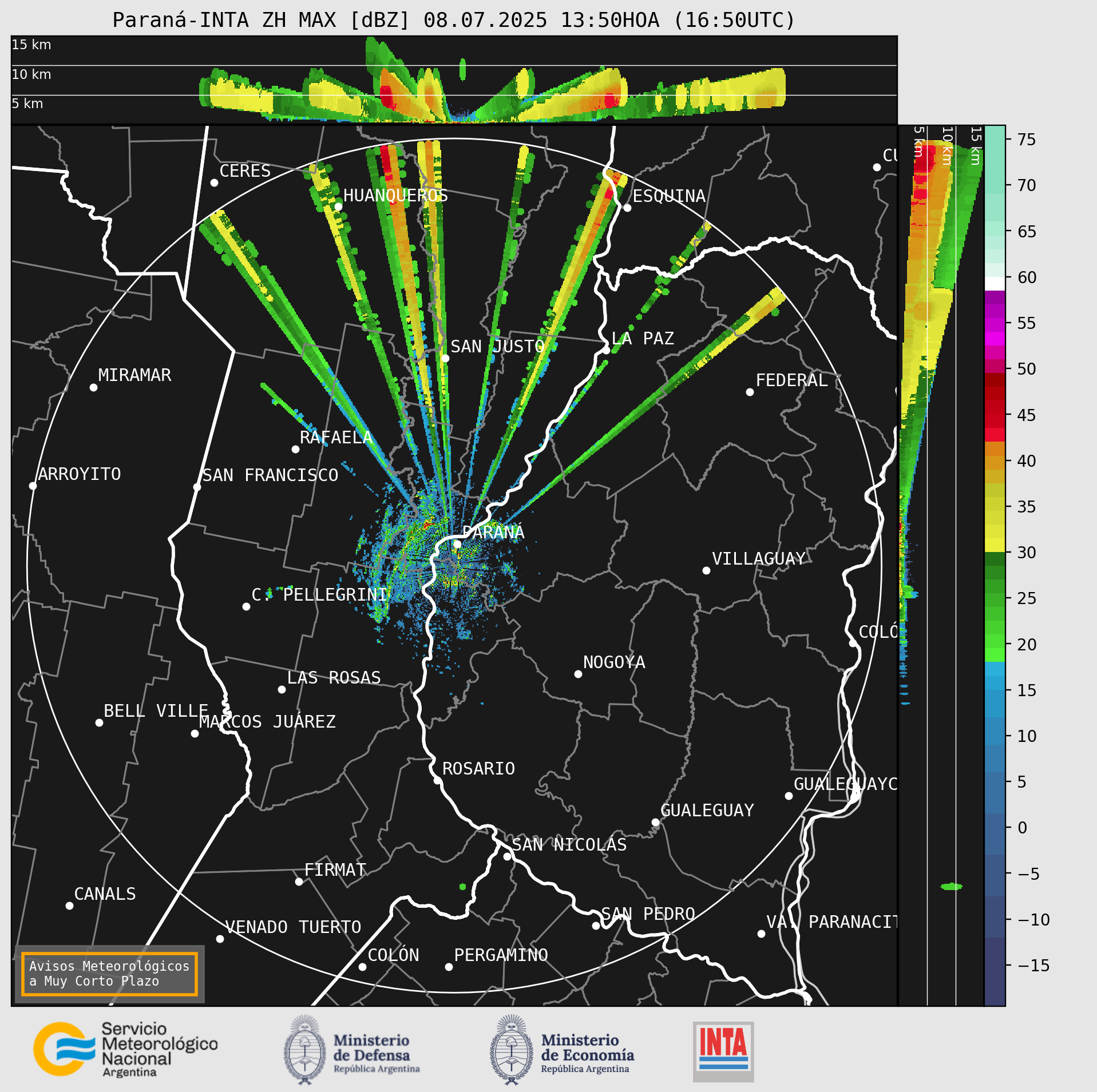The height and width of the screenshot is (1092, 1097).
Task: Click the 5 km label in top cross-section
Action: click(x=27, y=104)
